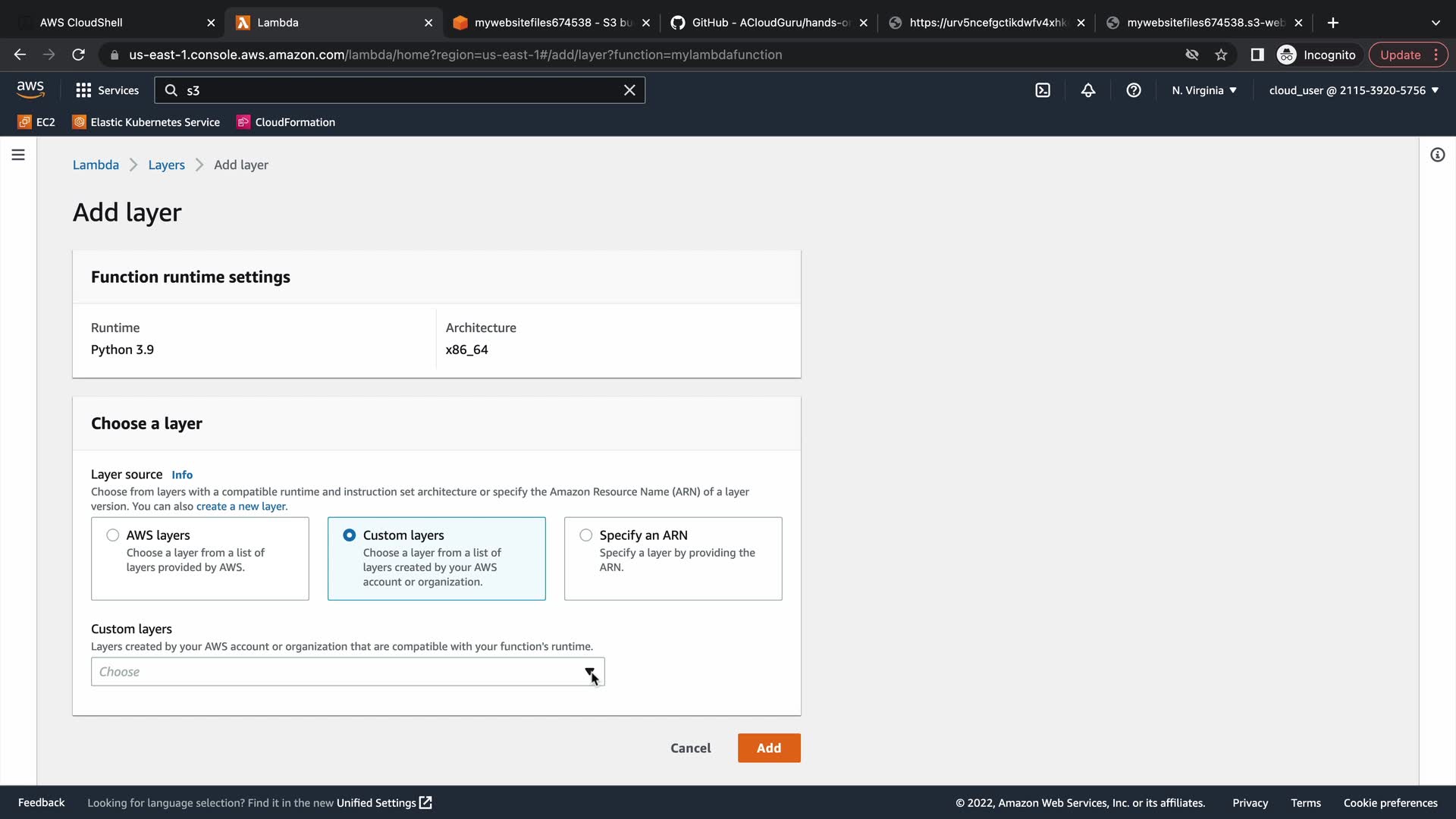Select the Specify an ARN option
The image size is (1456, 819).
586,535
